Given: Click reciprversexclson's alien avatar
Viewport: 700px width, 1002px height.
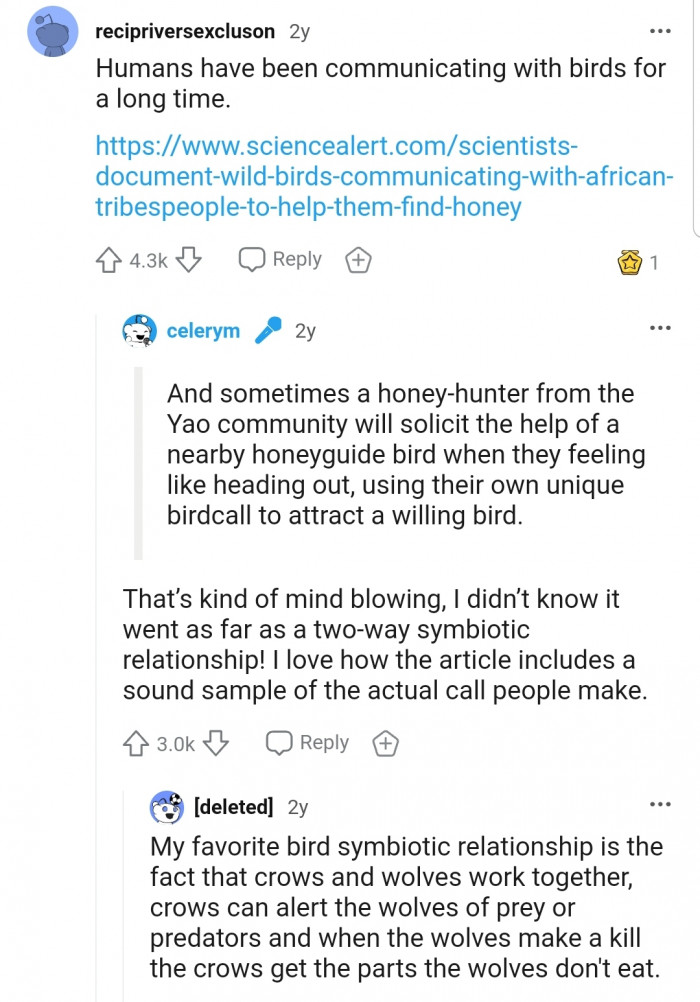Looking at the screenshot, I should (x=51, y=31).
